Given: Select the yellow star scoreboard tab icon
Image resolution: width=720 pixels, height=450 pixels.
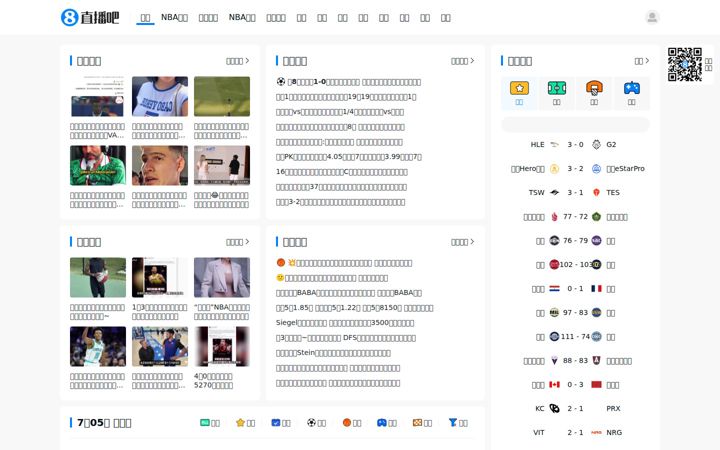Looking at the screenshot, I should pos(519,88).
